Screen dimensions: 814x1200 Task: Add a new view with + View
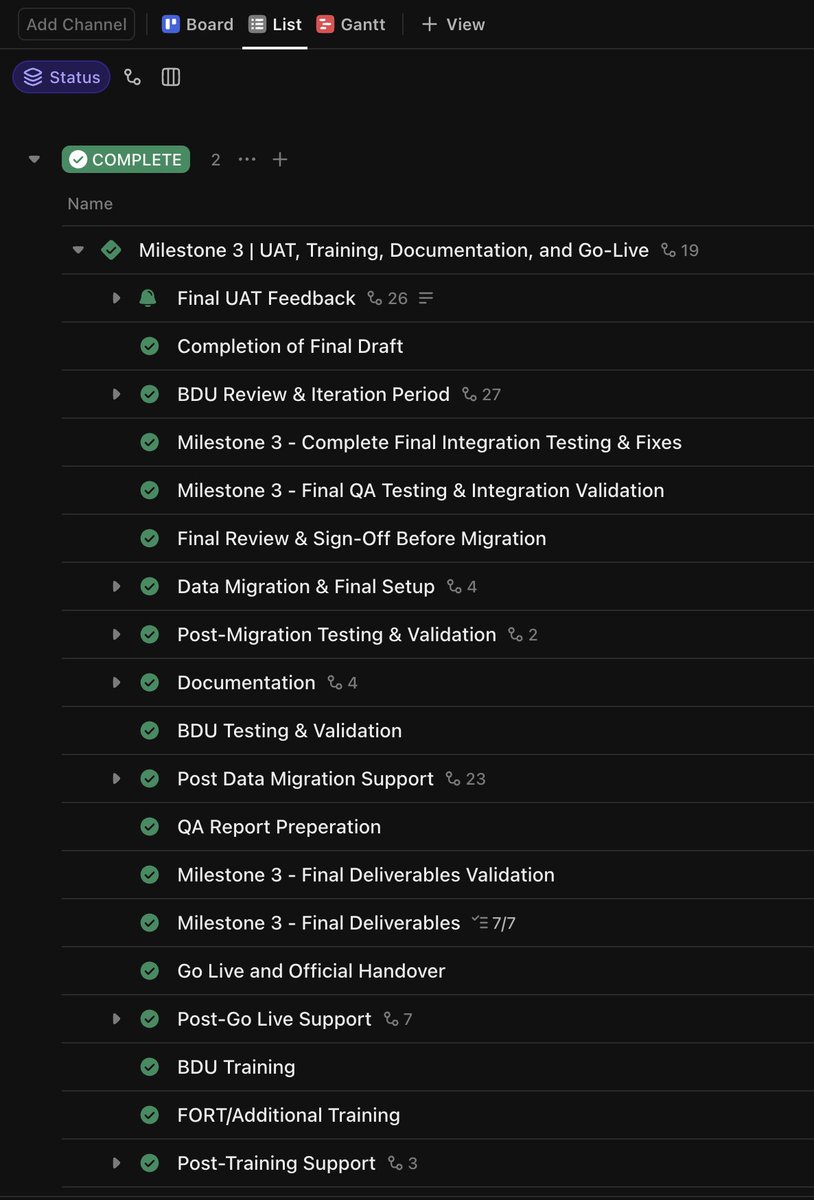tap(453, 24)
